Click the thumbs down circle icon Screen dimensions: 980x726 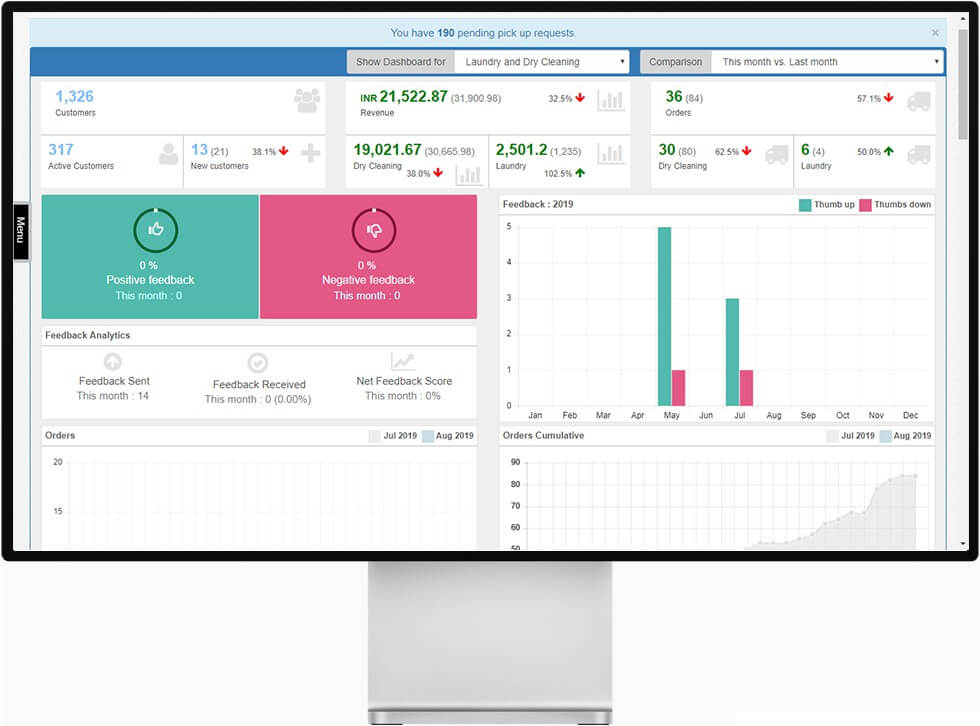coord(374,230)
